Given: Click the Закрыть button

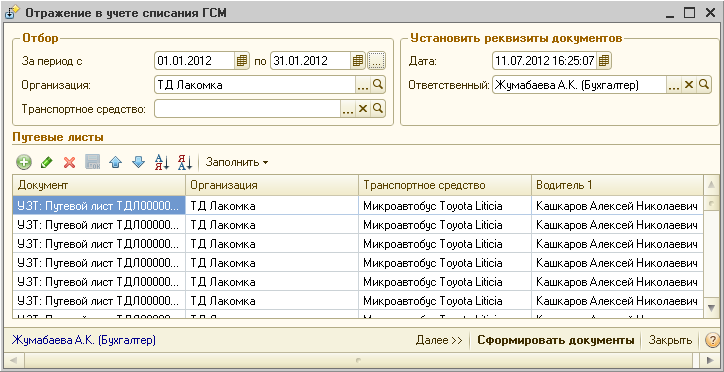Looking at the screenshot, I should point(670,341).
